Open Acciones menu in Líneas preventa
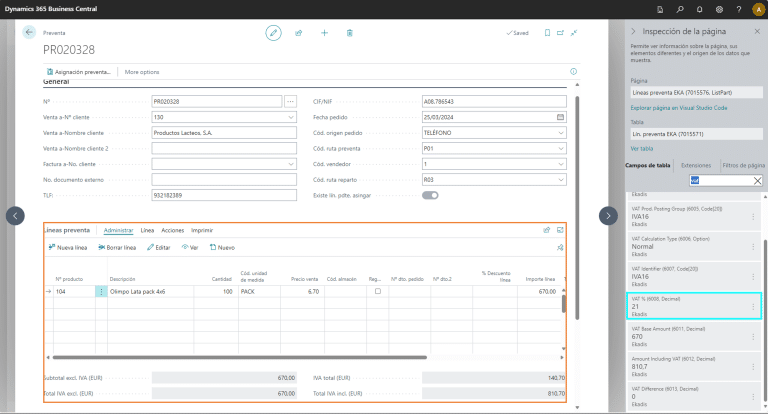 (172, 230)
